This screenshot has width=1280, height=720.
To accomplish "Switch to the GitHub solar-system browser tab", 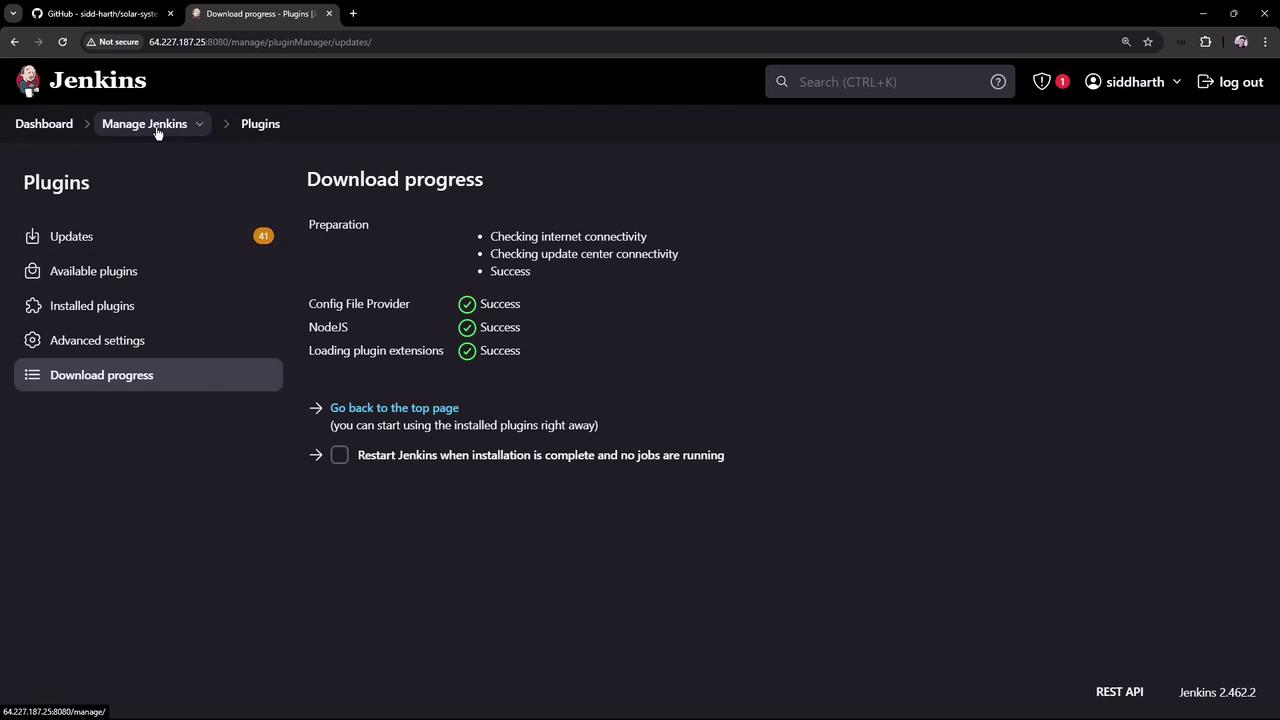I will pos(103,14).
